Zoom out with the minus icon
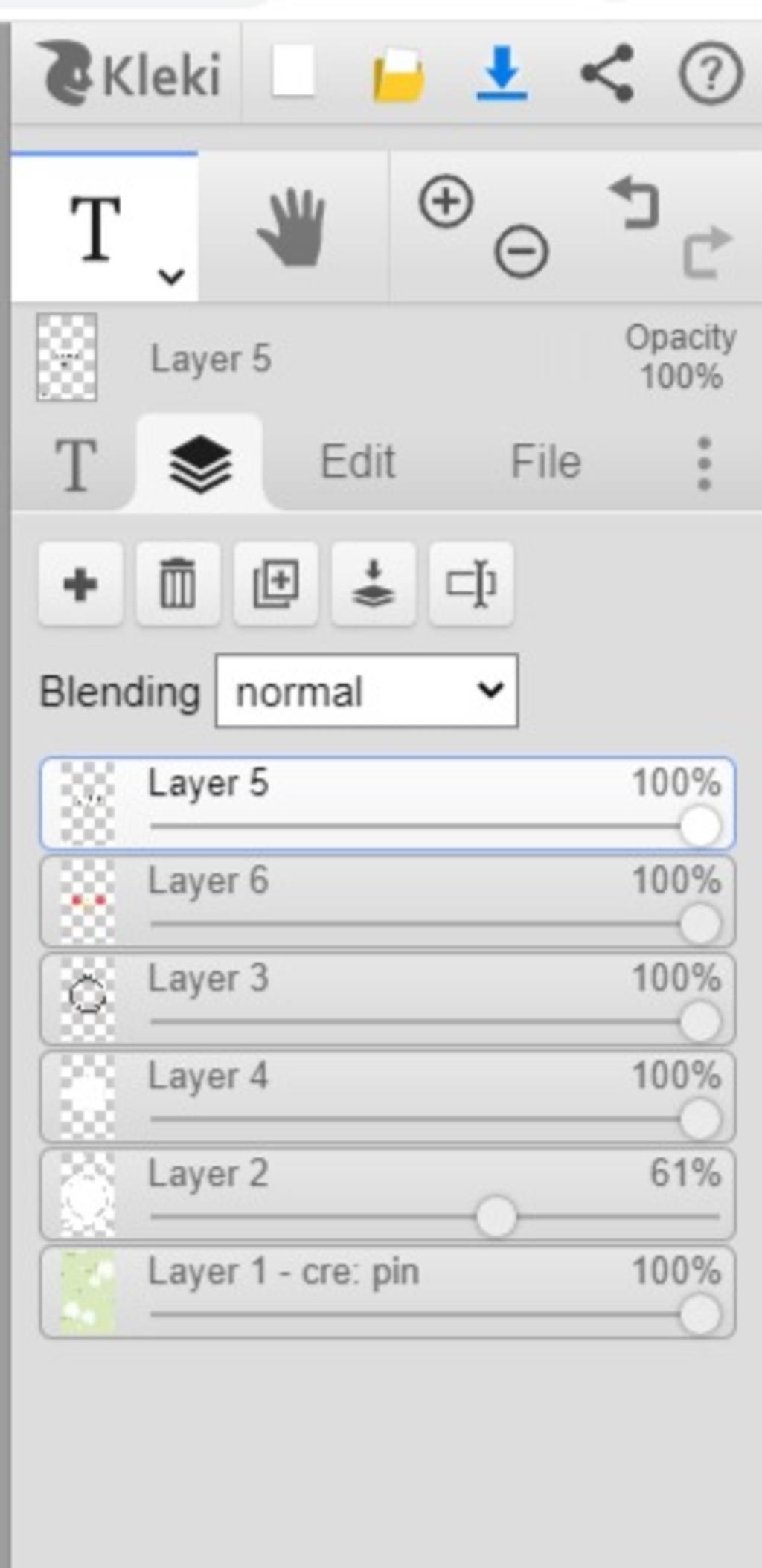Image resolution: width=762 pixels, height=1568 pixels. [x=522, y=251]
